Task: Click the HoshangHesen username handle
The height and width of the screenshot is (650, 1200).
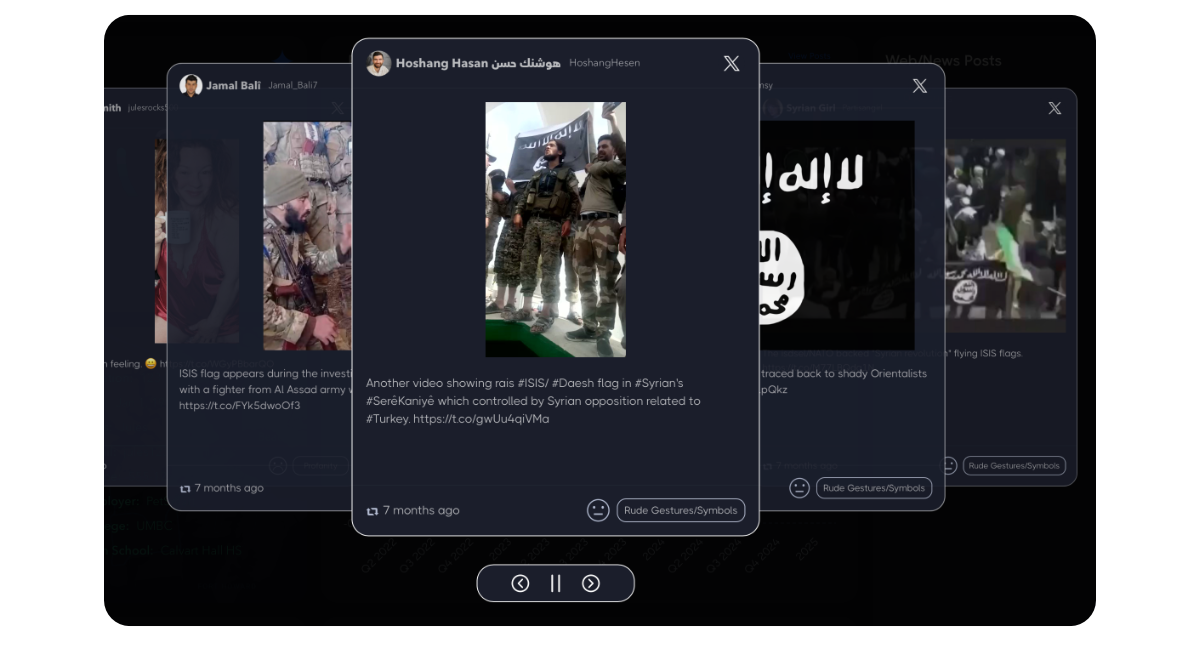Action: pos(604,63)
